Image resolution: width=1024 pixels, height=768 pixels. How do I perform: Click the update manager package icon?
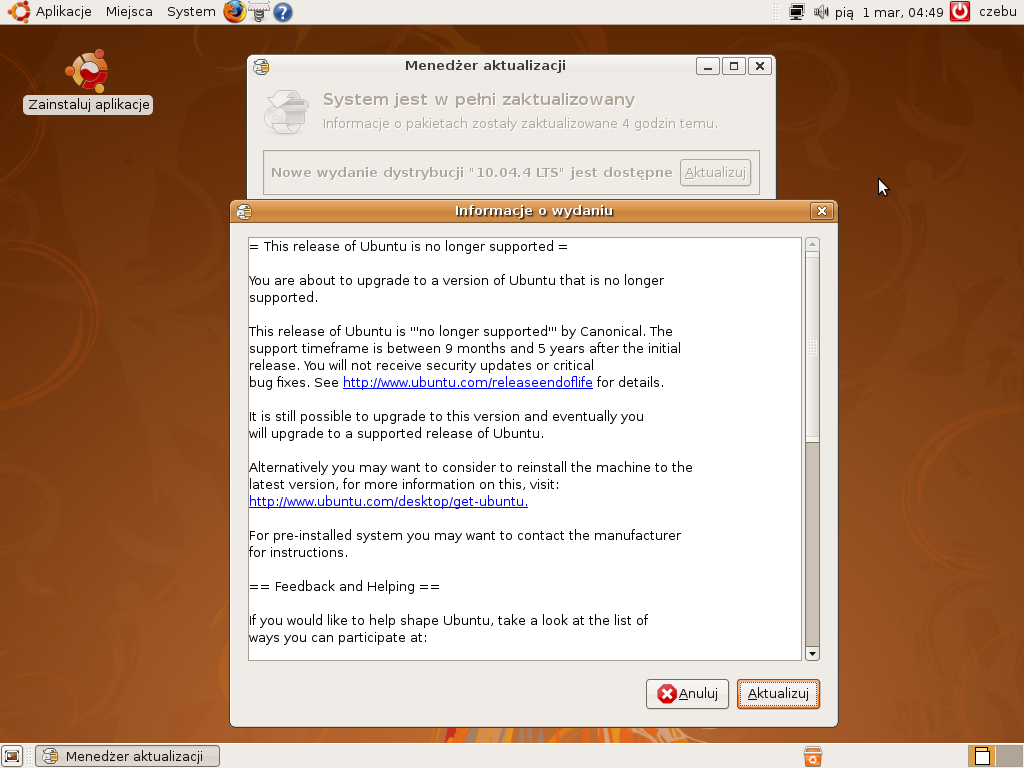(x=286, y=112)
